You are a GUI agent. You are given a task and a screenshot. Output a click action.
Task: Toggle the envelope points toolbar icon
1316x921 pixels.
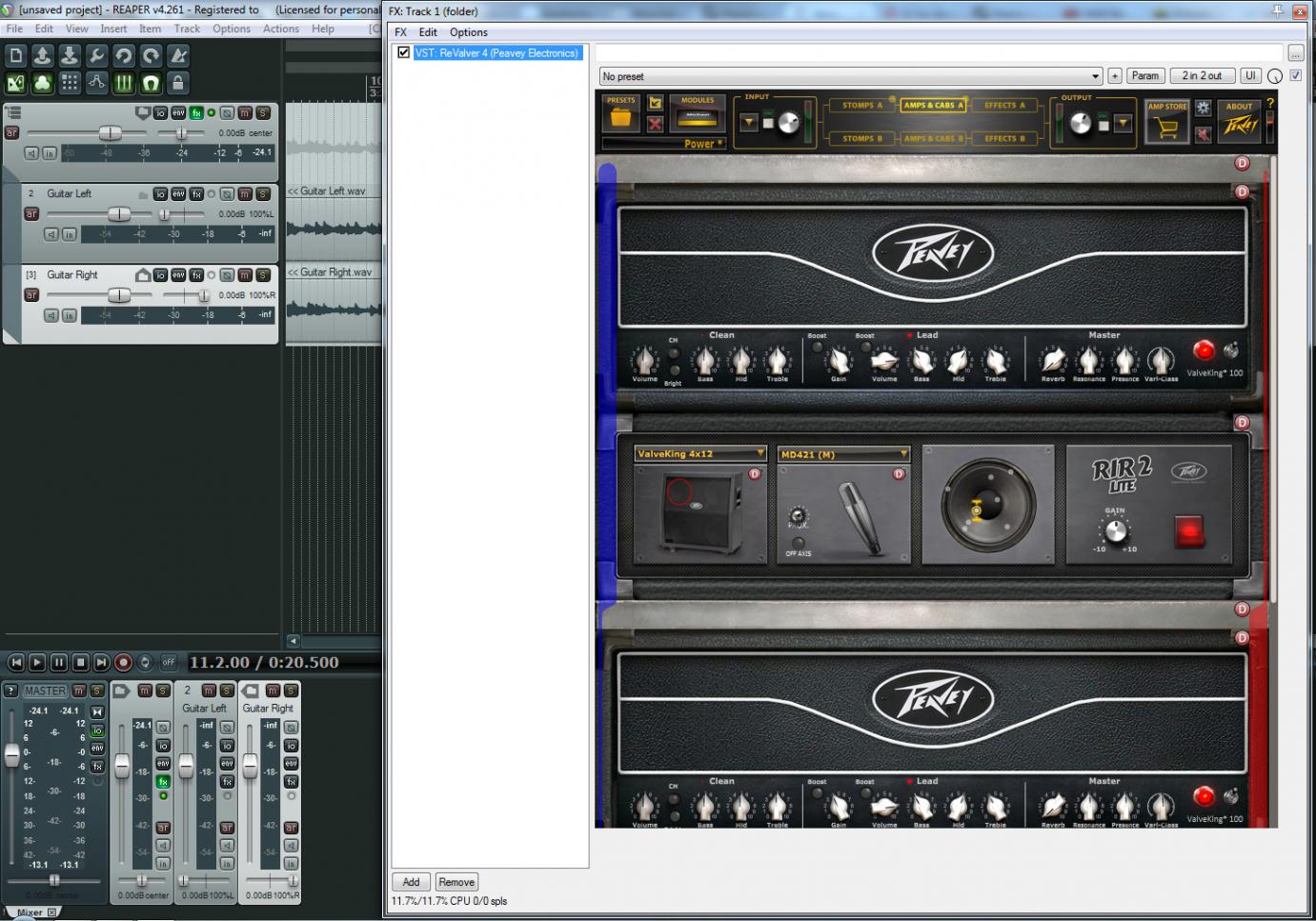[x=96, y=84]
